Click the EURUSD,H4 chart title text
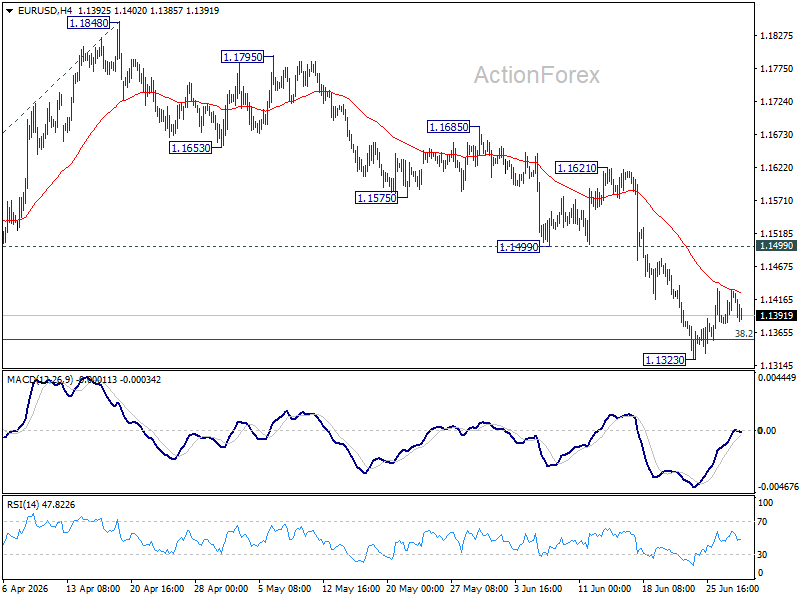800x600 pixels. pos(45,11)
